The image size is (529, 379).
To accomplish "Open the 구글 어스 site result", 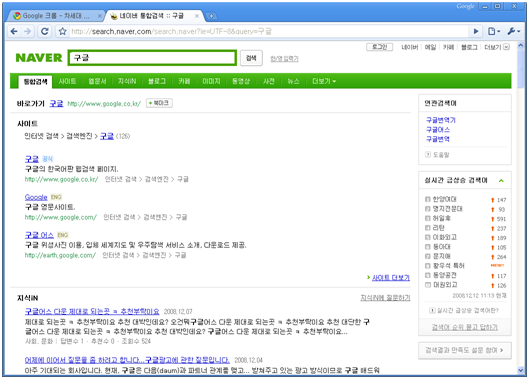I will 39,235.
